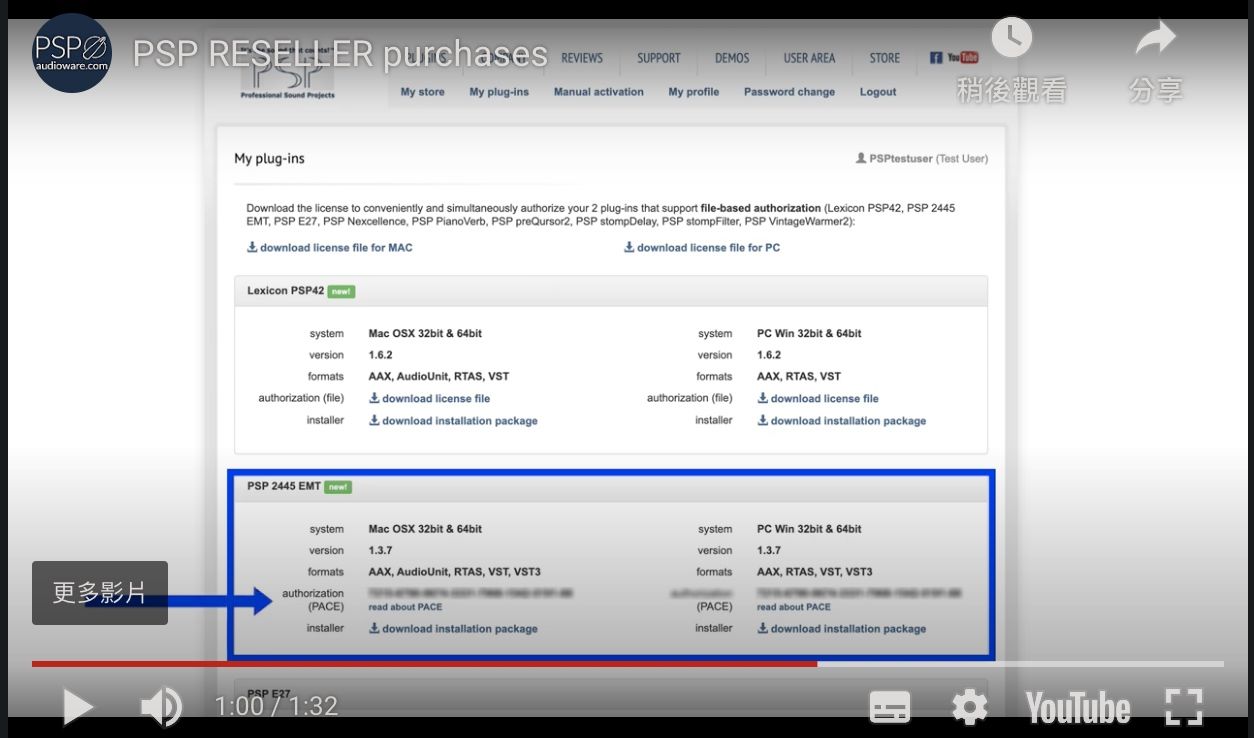Open the Manual activation tab

point(598,92)
